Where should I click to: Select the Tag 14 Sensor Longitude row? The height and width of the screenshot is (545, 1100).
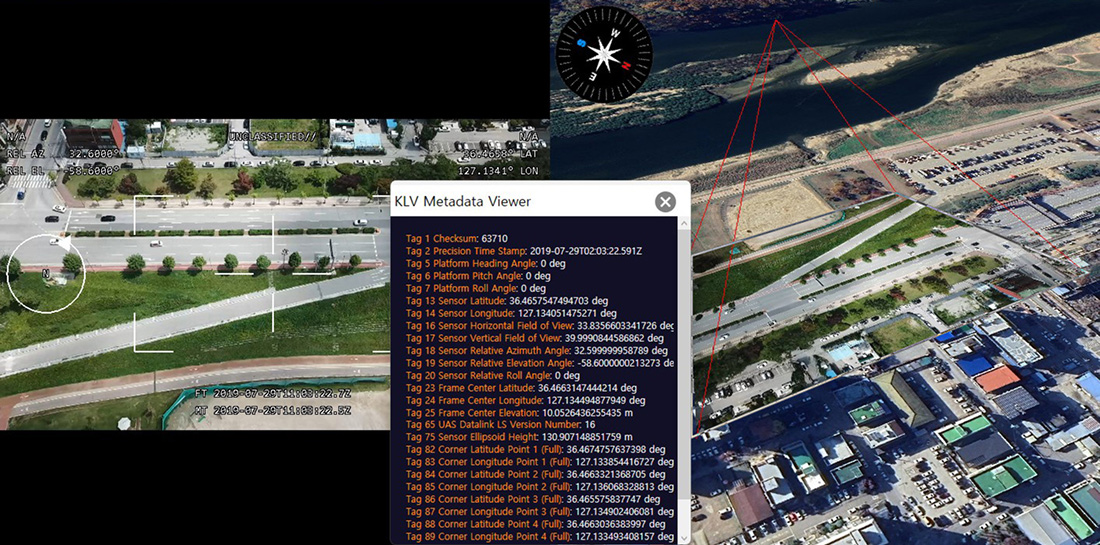[x=512, y=313]
